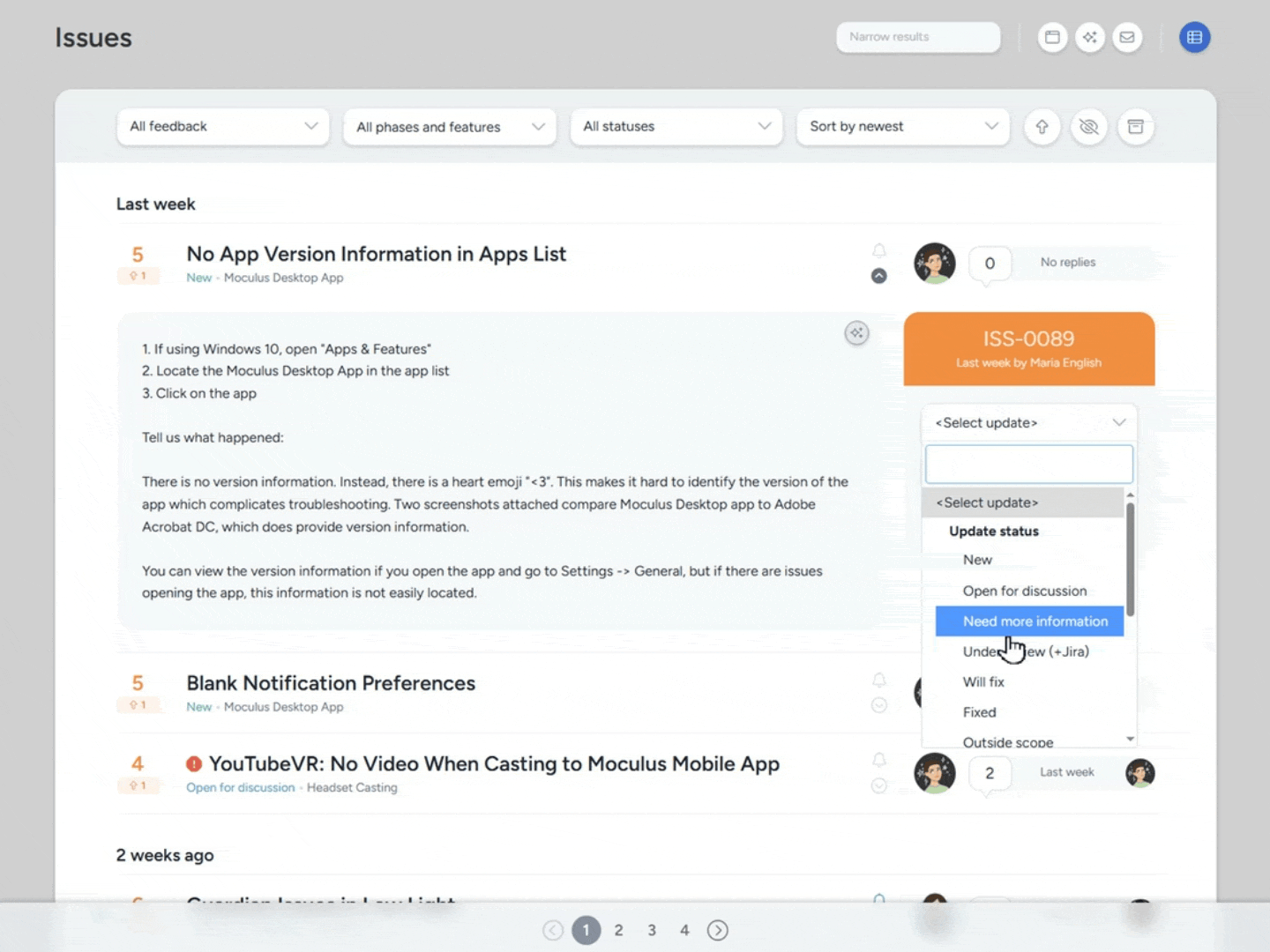
Task: Expand the YouTubeVR casting issue details
Action: click(878, 785)
